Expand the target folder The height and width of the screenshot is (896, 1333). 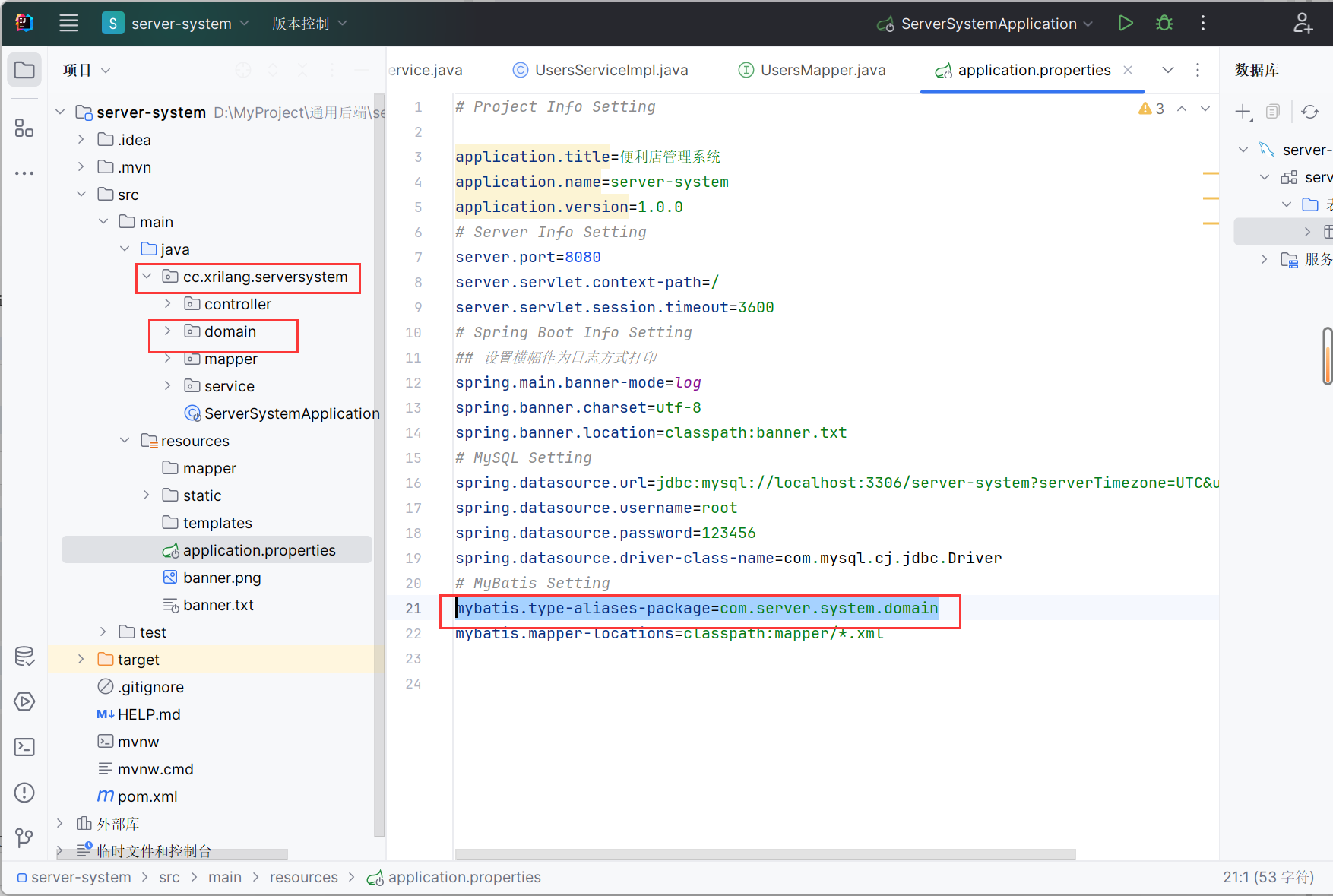81,660
